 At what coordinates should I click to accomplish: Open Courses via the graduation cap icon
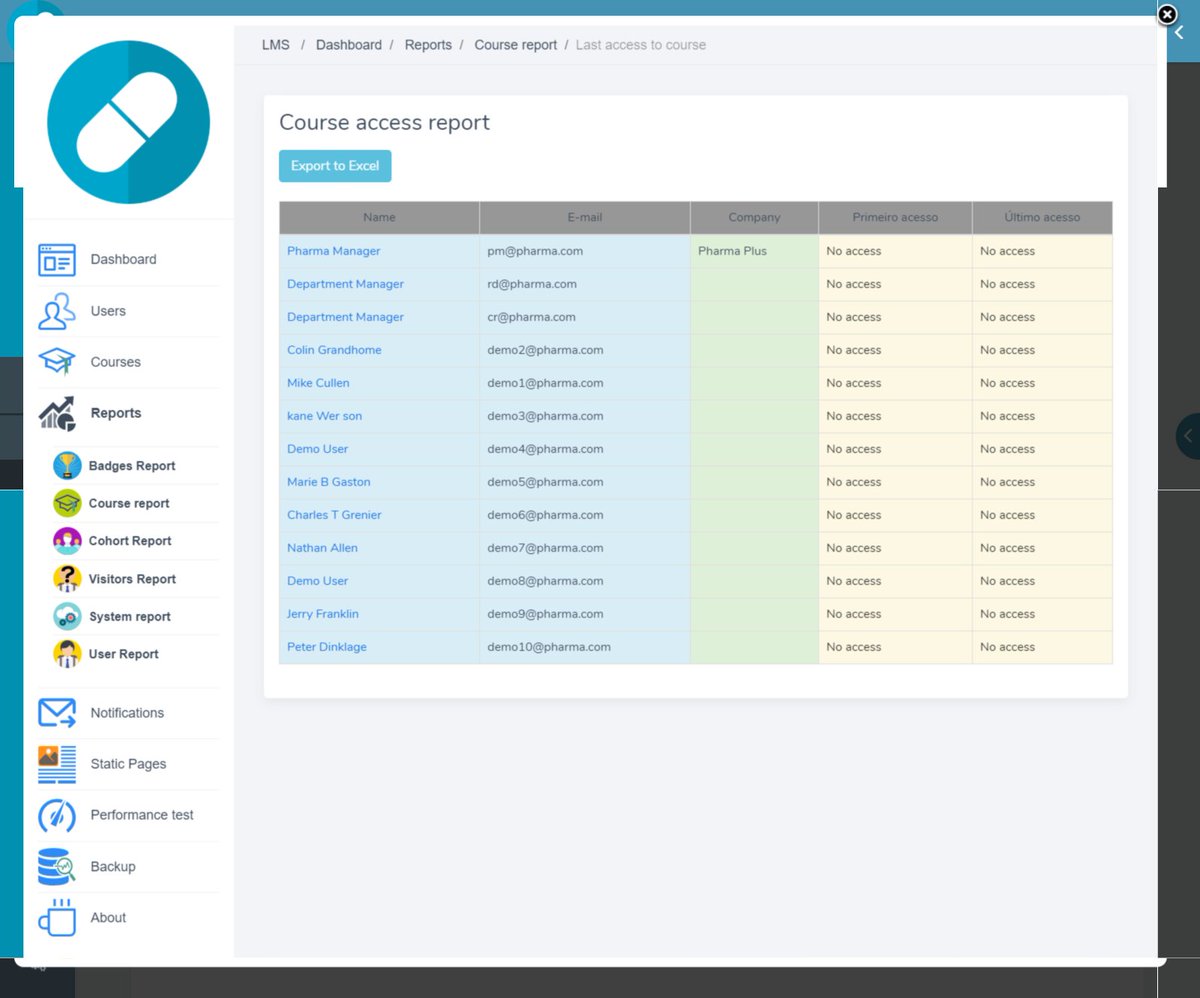[57, 361]
